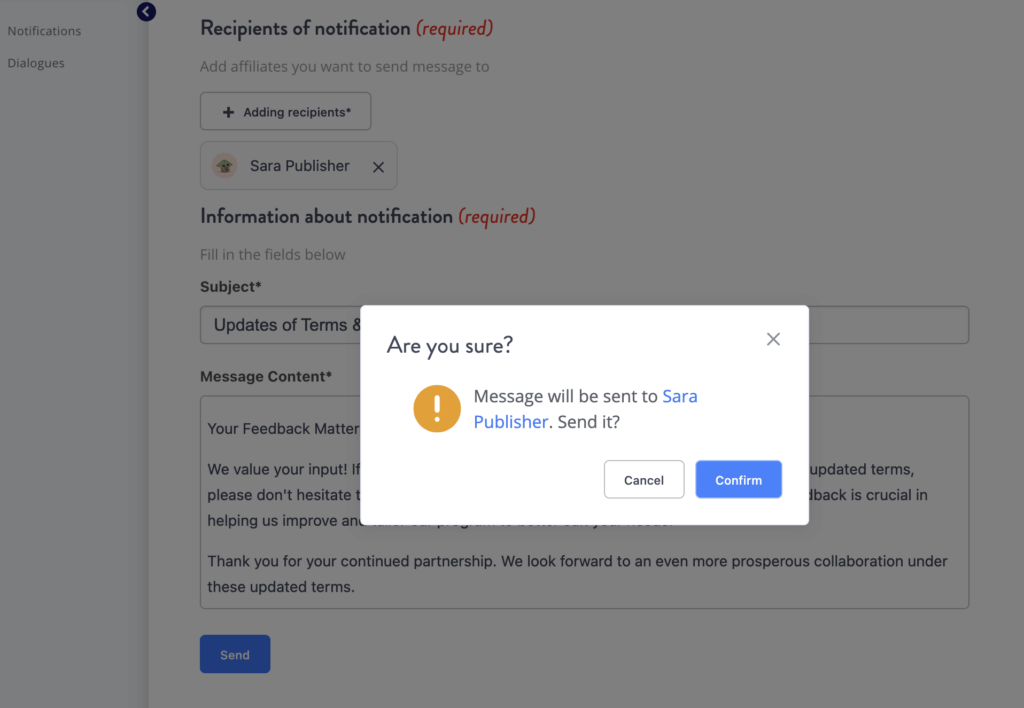
Task: Confirm sending the message
Action: [738, 479]
